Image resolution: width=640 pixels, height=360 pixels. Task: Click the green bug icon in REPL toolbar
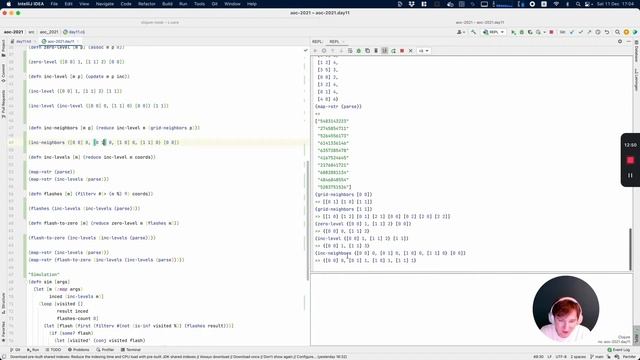click(359, 51)
